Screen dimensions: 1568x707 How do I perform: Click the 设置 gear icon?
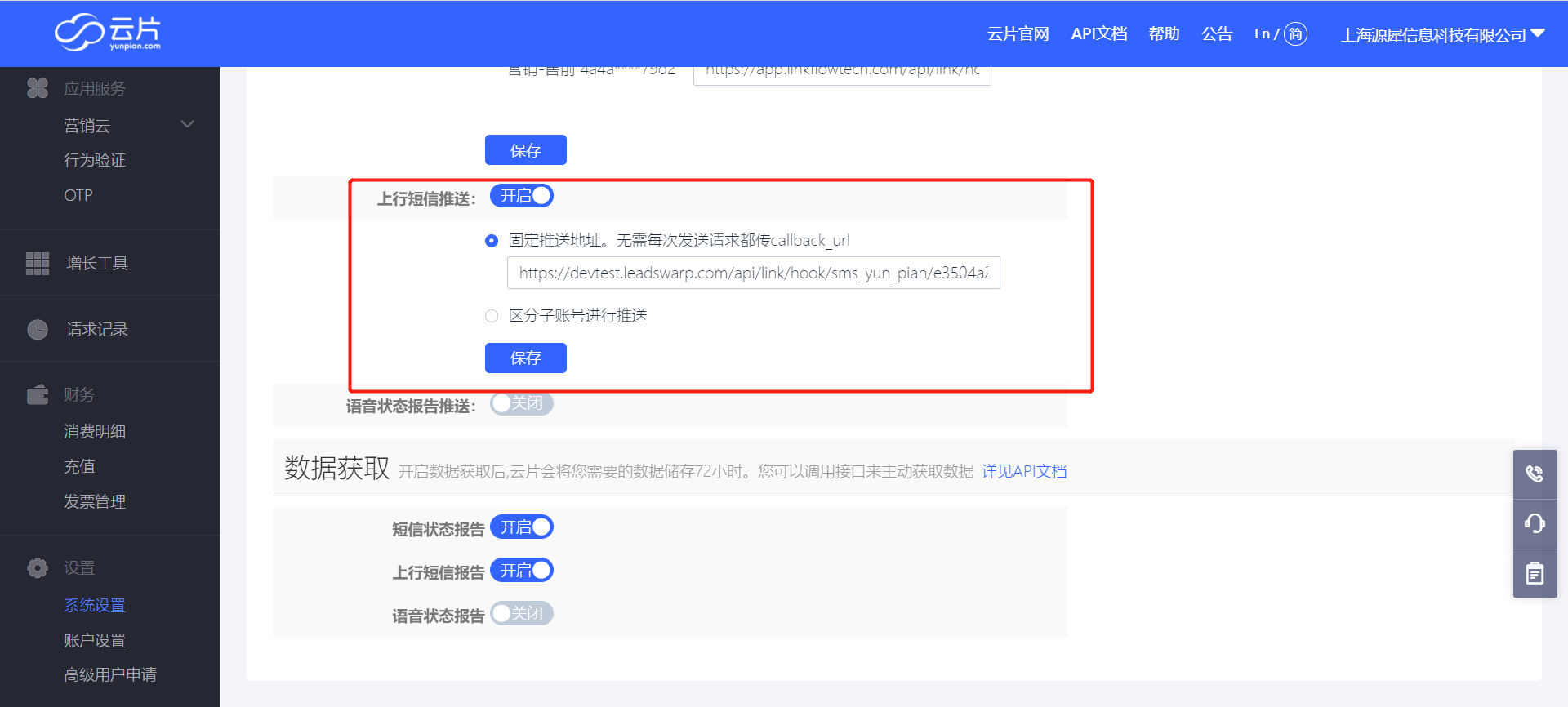point(38,568)
